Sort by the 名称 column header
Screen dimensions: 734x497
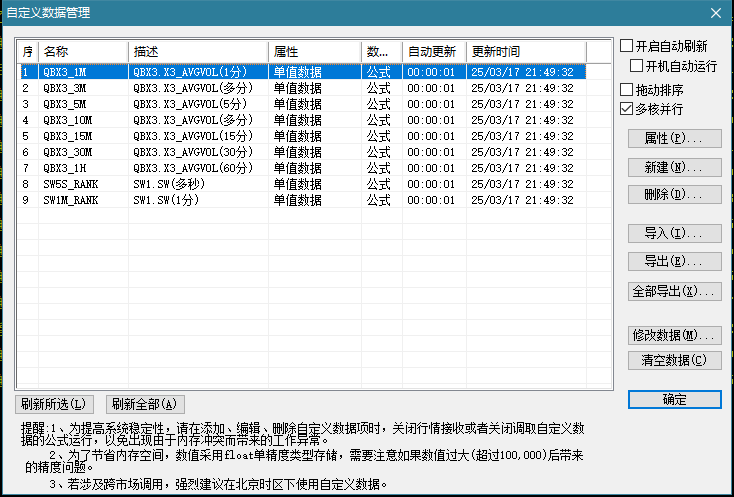coord(83,51)
